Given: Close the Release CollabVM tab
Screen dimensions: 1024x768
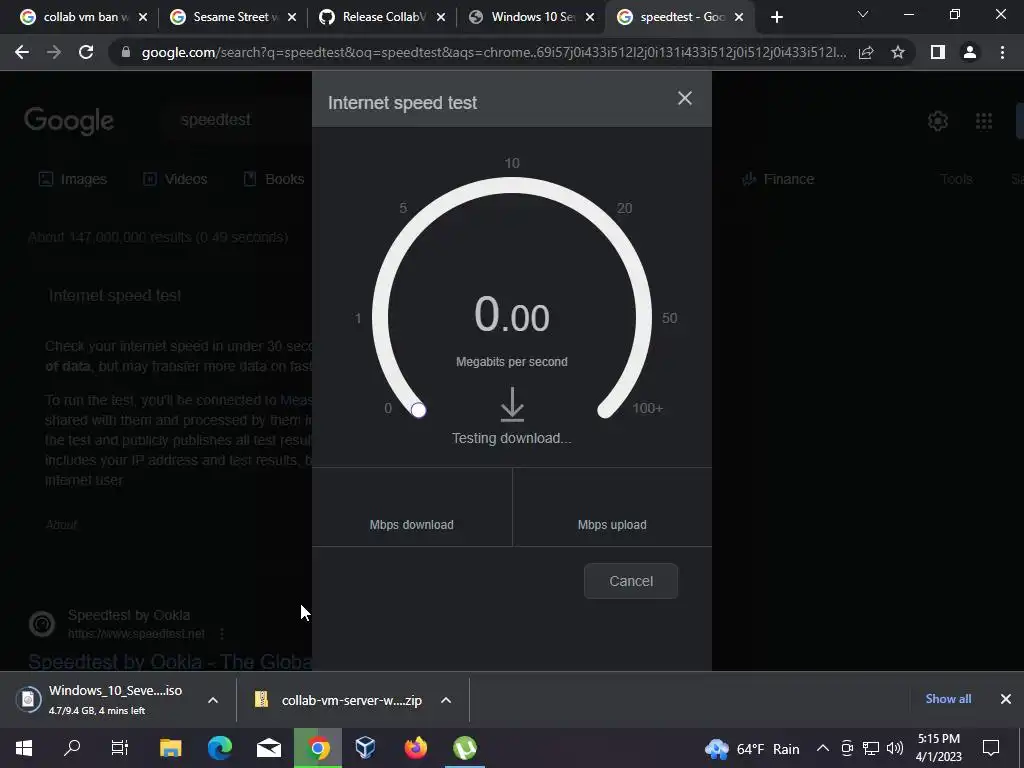Looking at the screenshot, I should pos(441,17).
